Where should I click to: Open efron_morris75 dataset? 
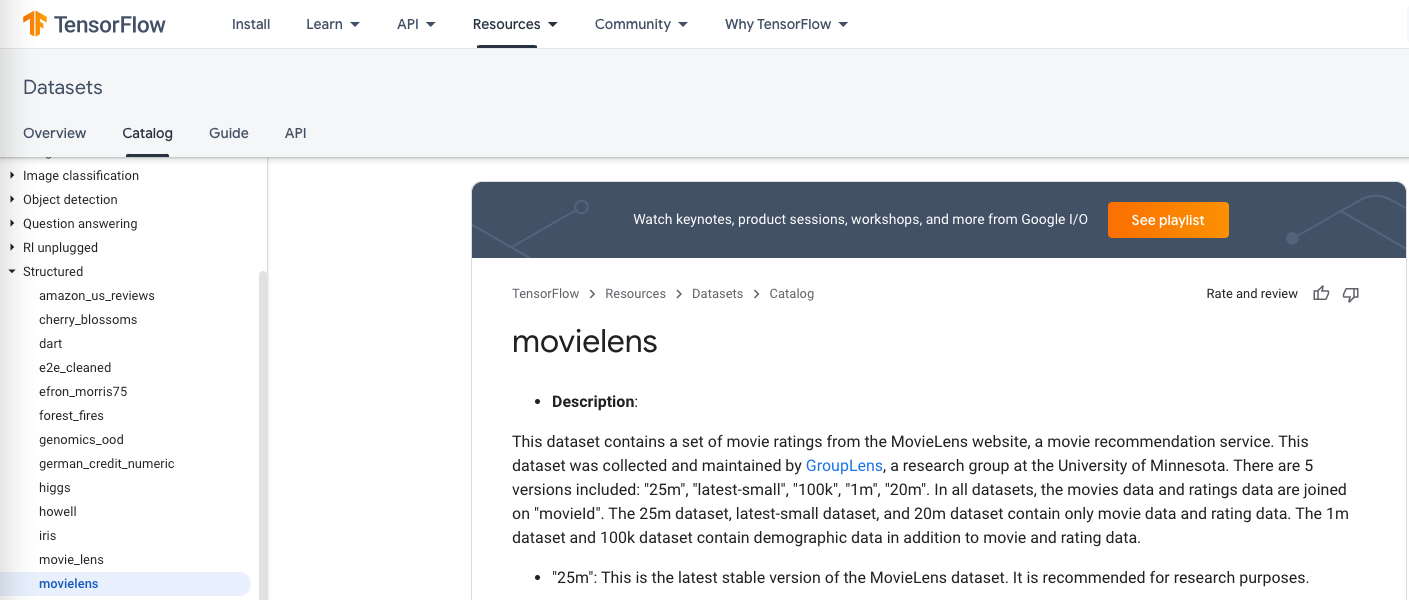click(x=83, y=392)
